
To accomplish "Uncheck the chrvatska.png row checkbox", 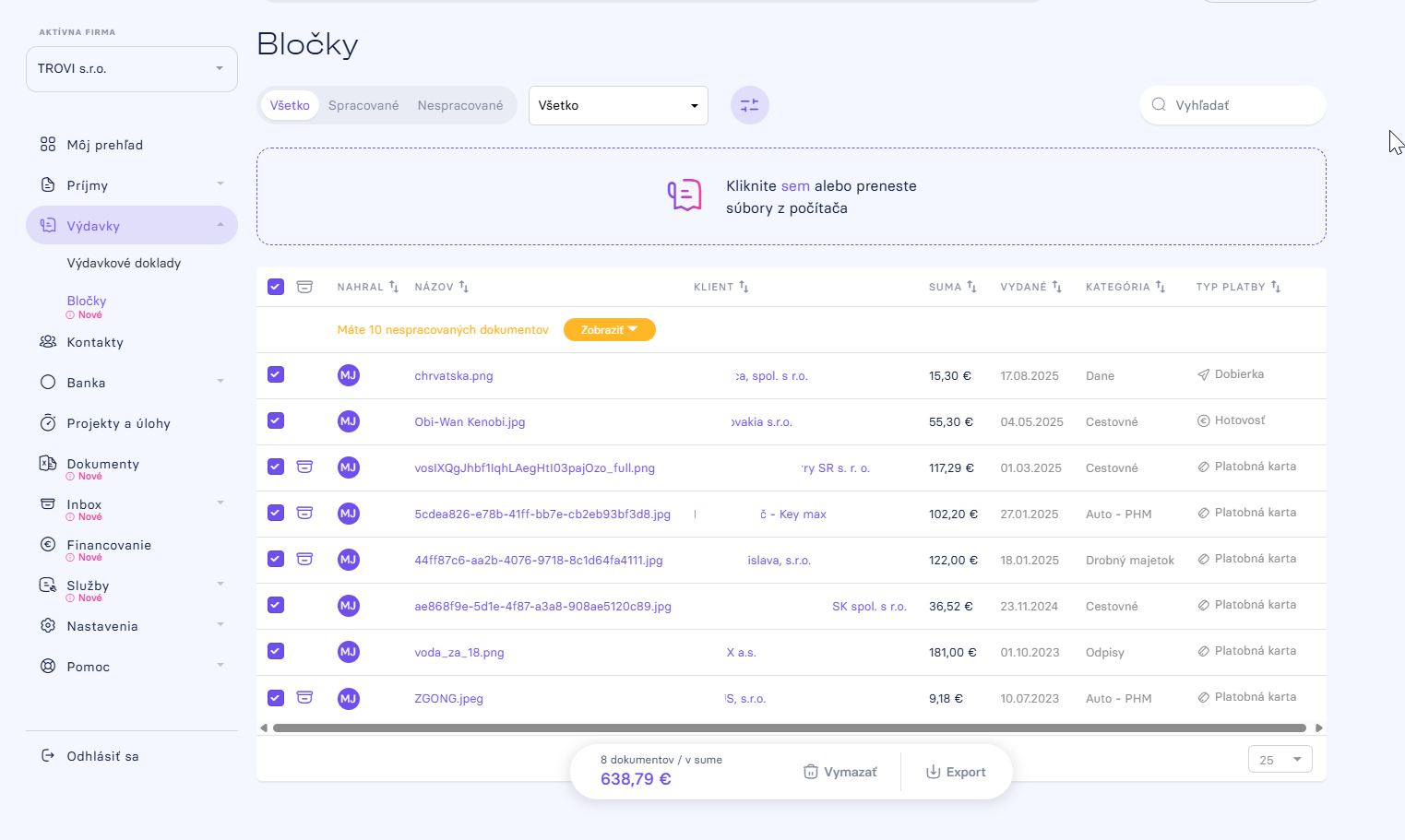I will pyautogui.click(x=276, y=374).
